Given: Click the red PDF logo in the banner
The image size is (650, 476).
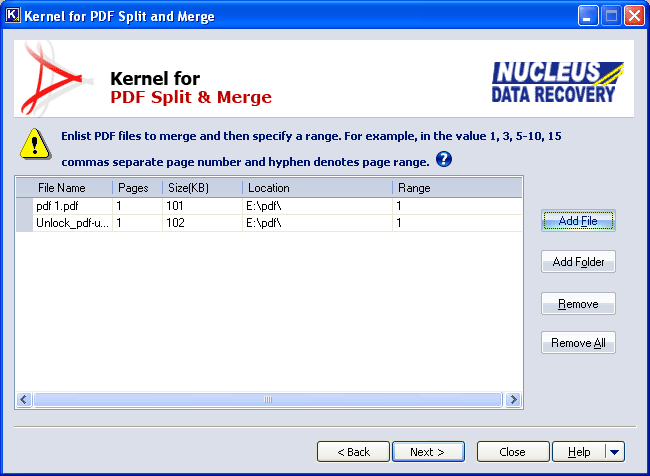Looking at the screenshot, I should pyautogui.click(x=53, y=78).
